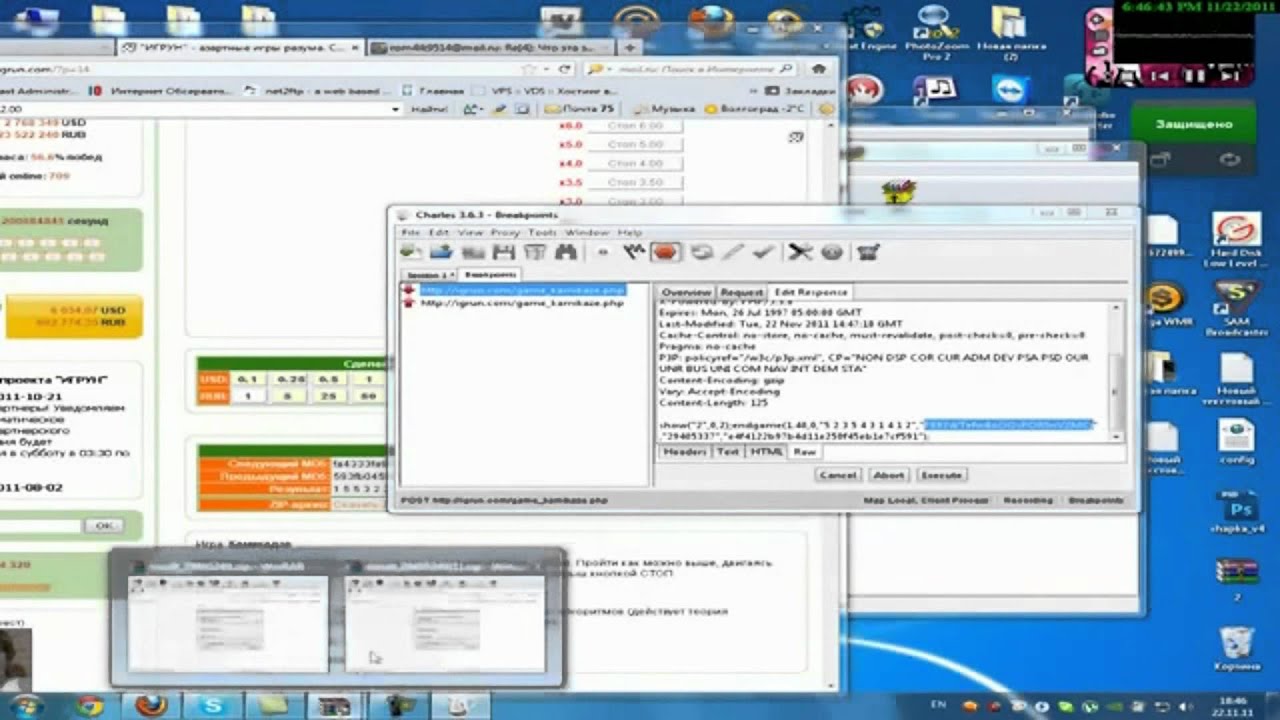Switch to the Session 1 tab
Viewport: 1280px width, 720px height.
tap(429, 274)
